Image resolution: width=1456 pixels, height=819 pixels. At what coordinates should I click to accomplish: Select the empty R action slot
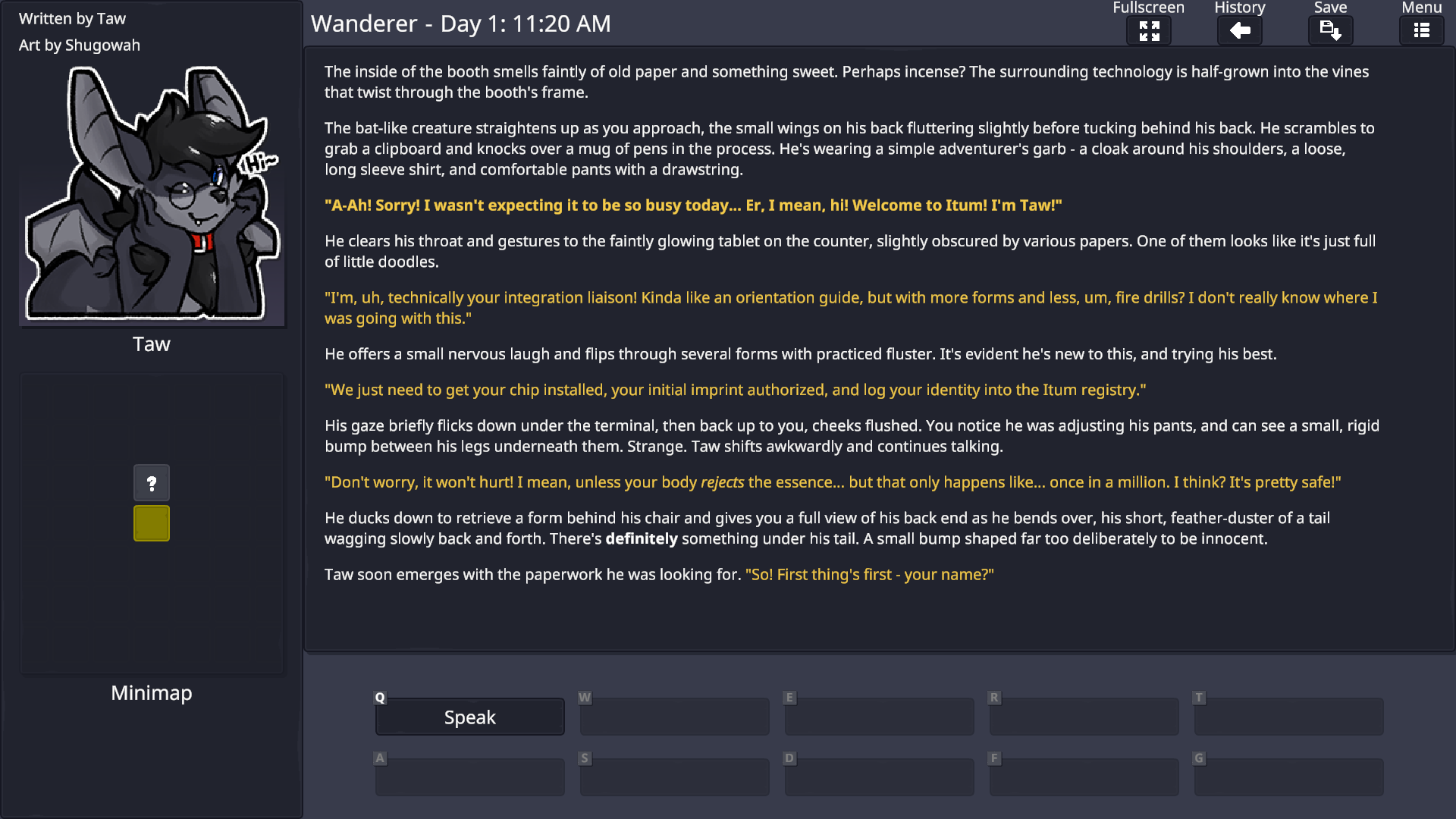point(1083,716)
